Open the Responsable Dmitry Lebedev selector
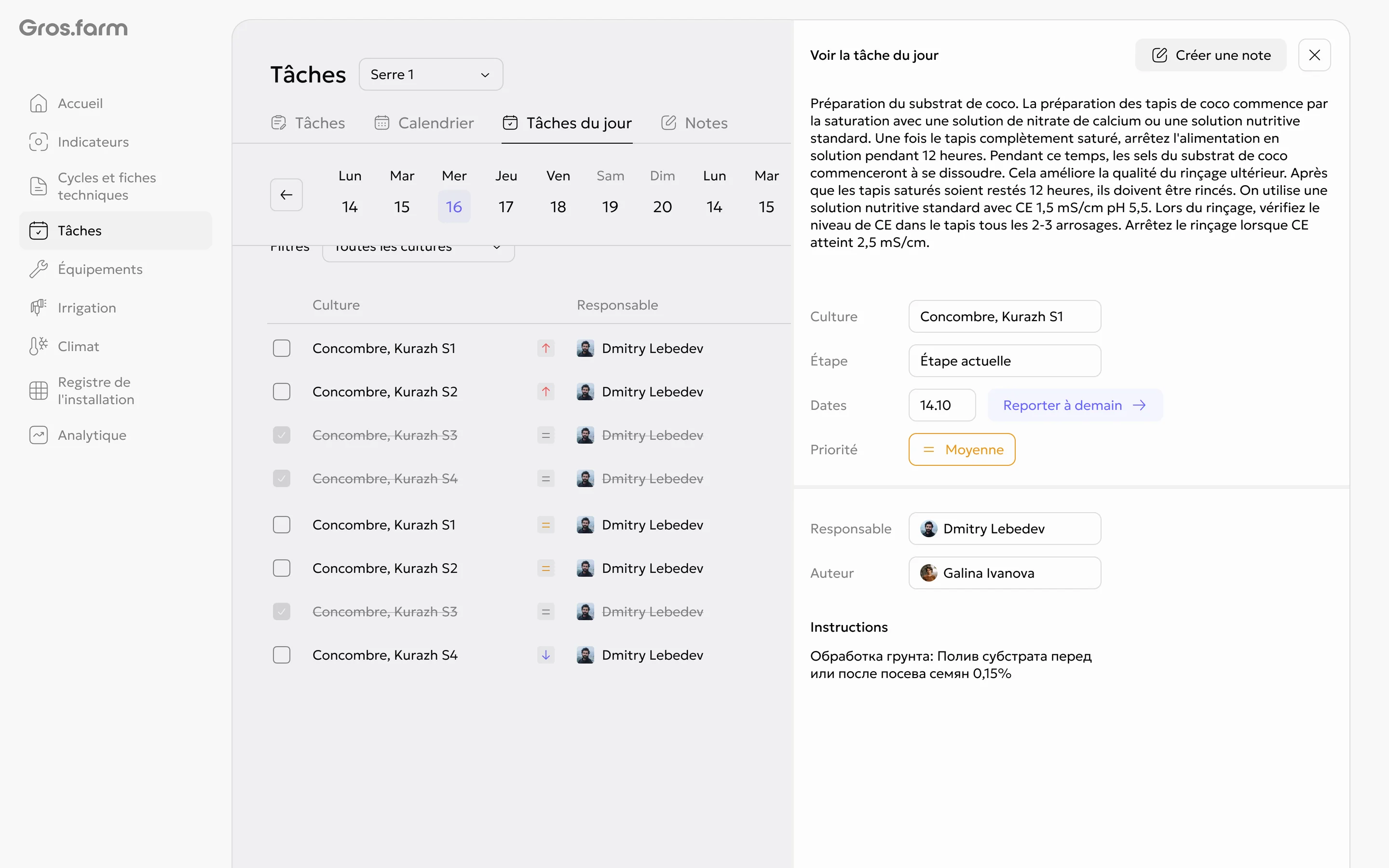 pos(1005,529)
